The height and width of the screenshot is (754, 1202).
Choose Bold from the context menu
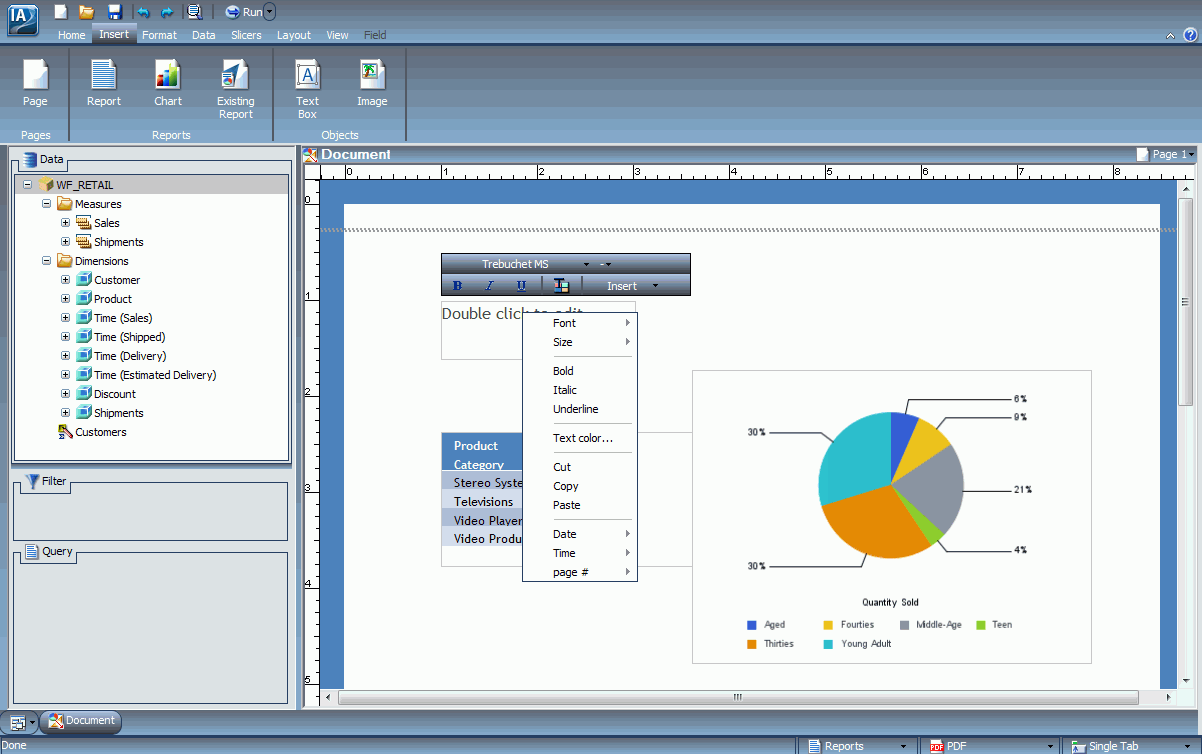580,371
